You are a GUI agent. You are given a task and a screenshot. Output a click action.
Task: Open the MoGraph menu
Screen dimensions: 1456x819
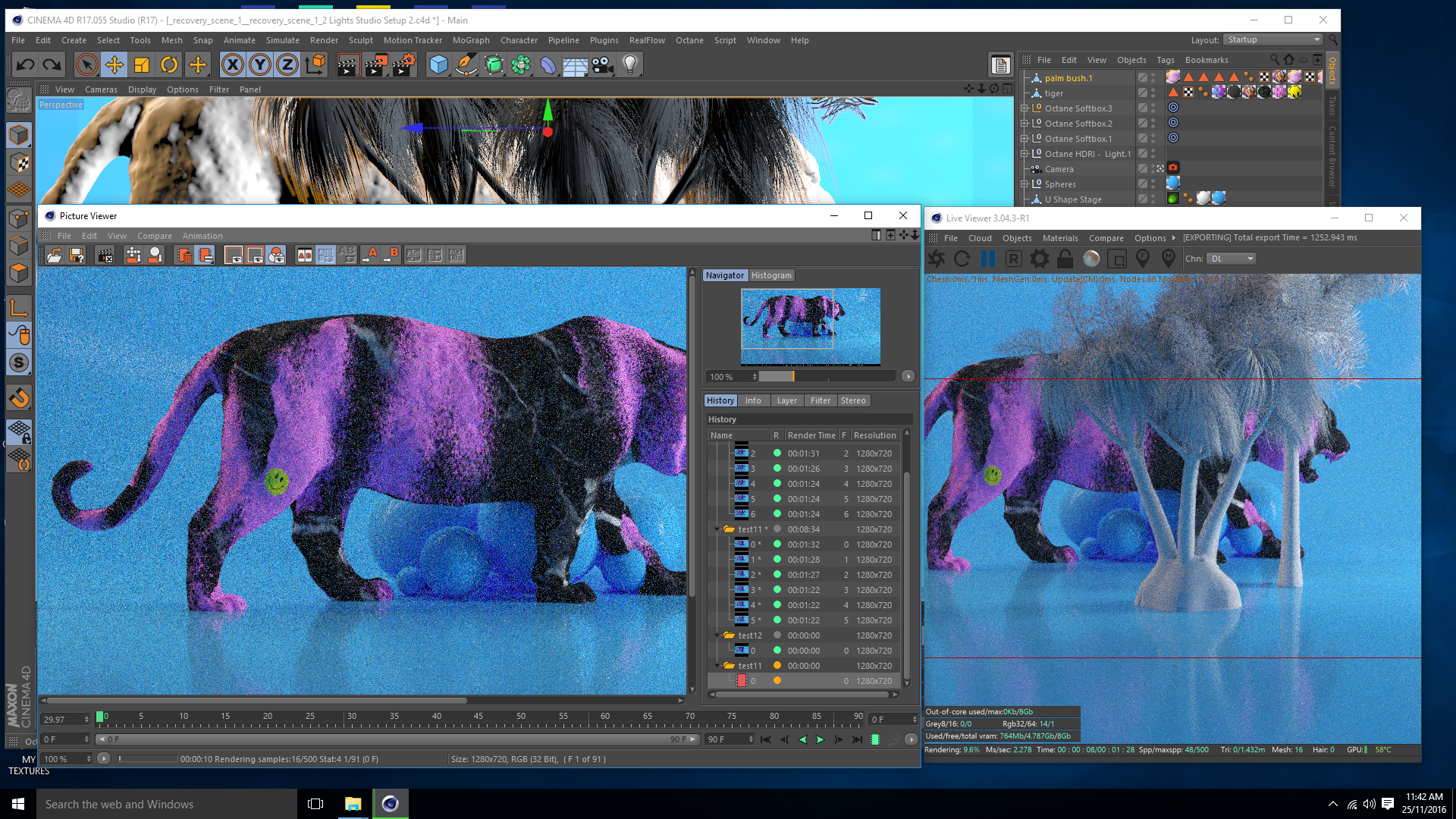click(x=471, y=40)
